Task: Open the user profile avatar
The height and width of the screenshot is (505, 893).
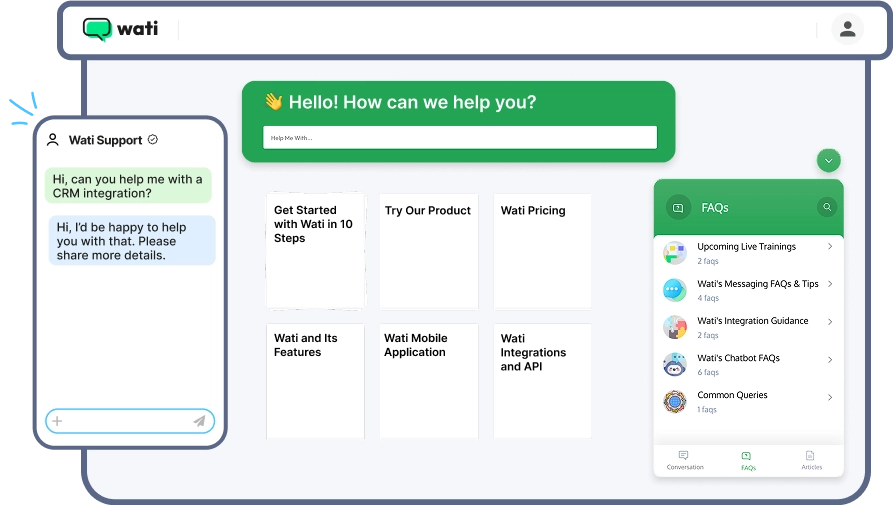Action: pos(847,29)
